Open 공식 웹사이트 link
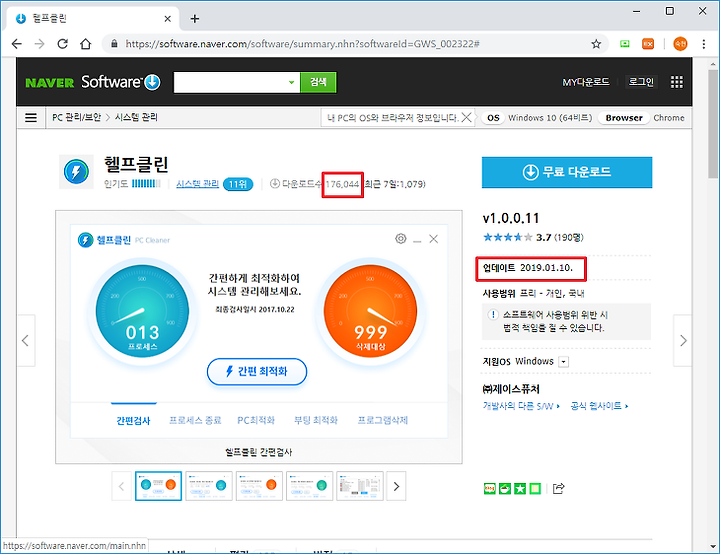Screen dimensions: 720x554 point(599,406)
